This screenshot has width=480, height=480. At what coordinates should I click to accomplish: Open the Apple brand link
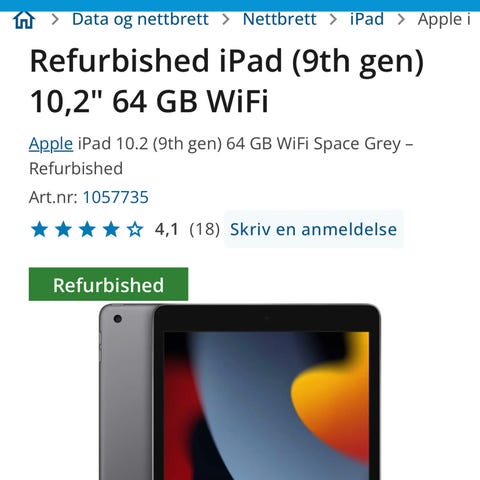[51, 144]
